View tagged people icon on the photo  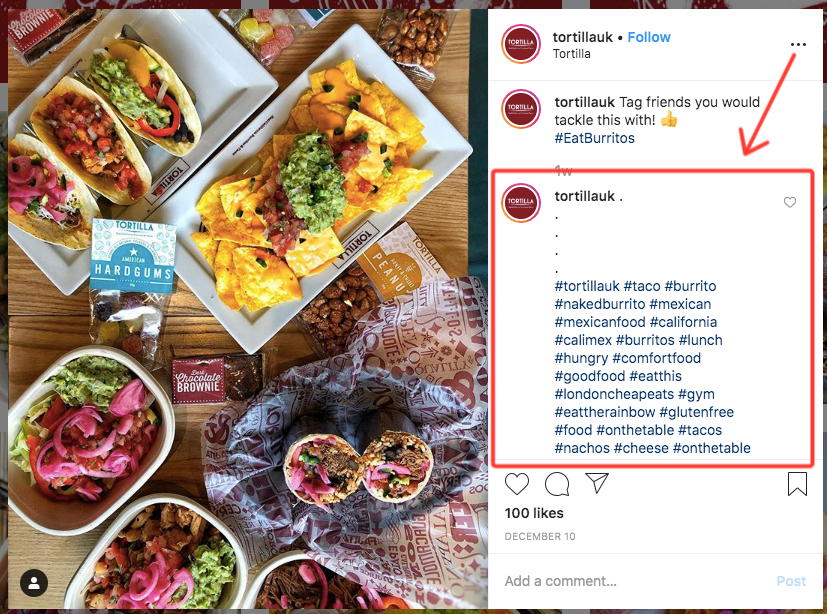(x=34, y=583)
